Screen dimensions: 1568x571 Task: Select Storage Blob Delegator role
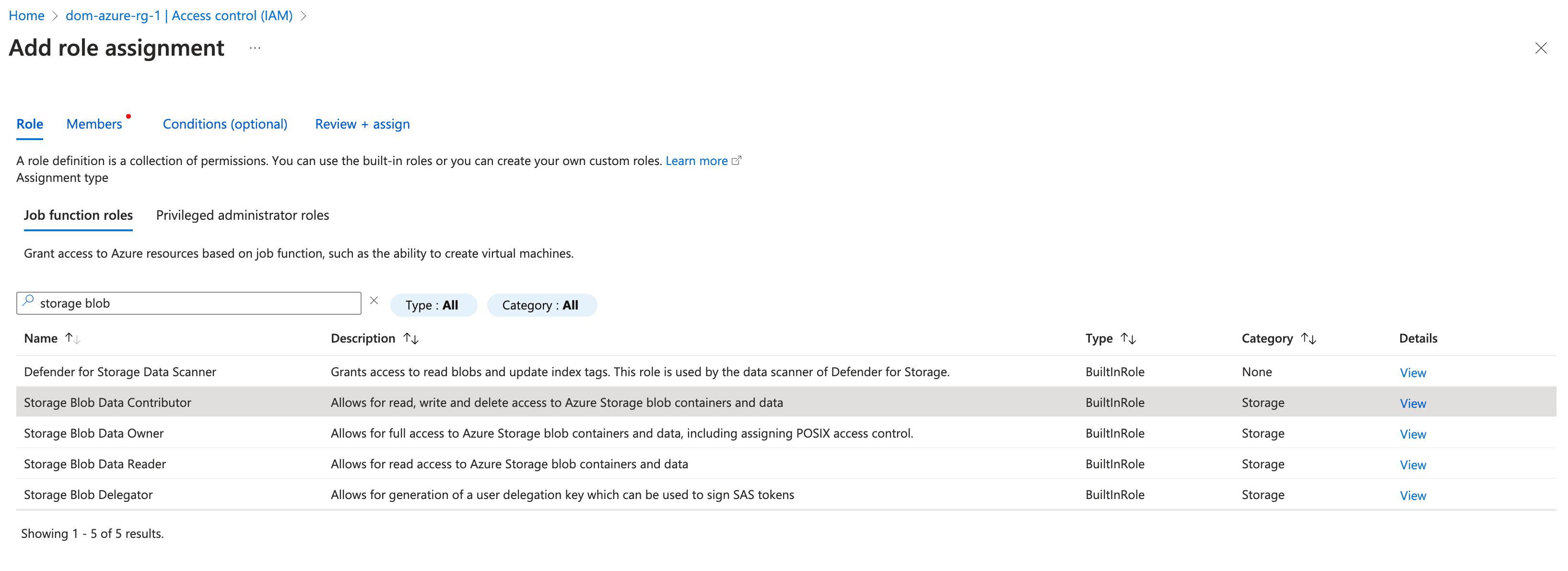click(x=88, y=496)
